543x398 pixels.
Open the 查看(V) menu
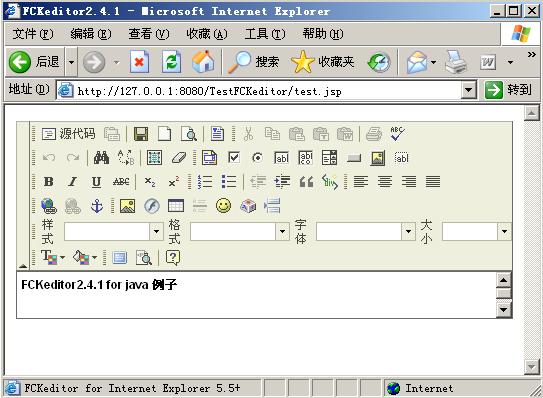point(149,34)
